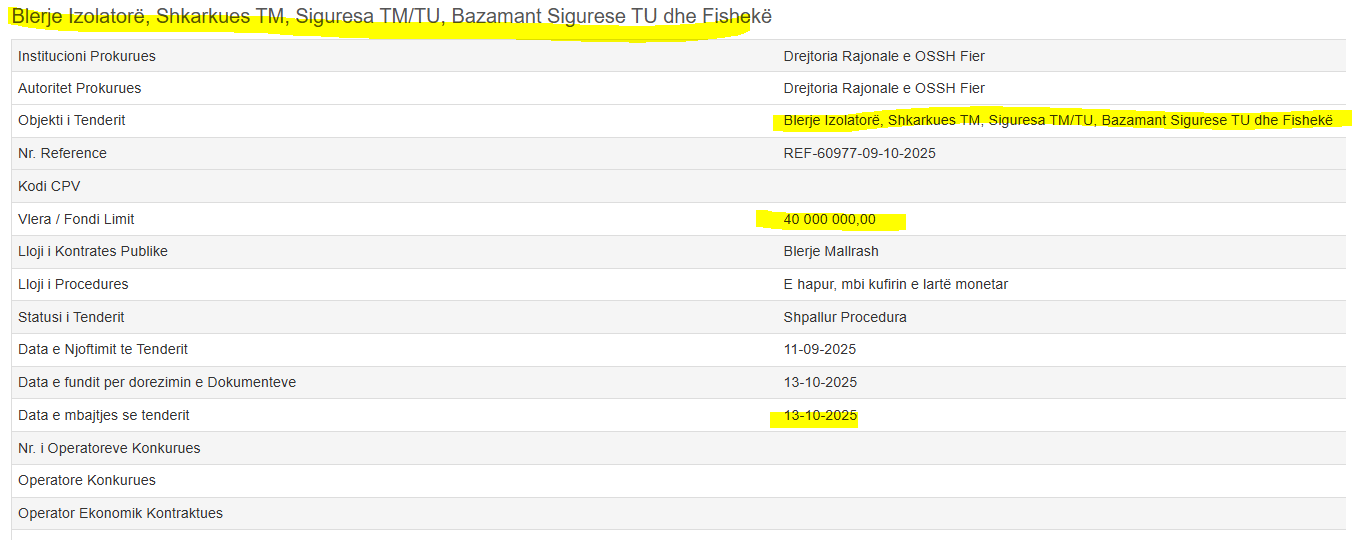Click the page heading starting with Blerje Izolatorë
This screenshot has height=540, width=1352.
(x=390, y=17)
